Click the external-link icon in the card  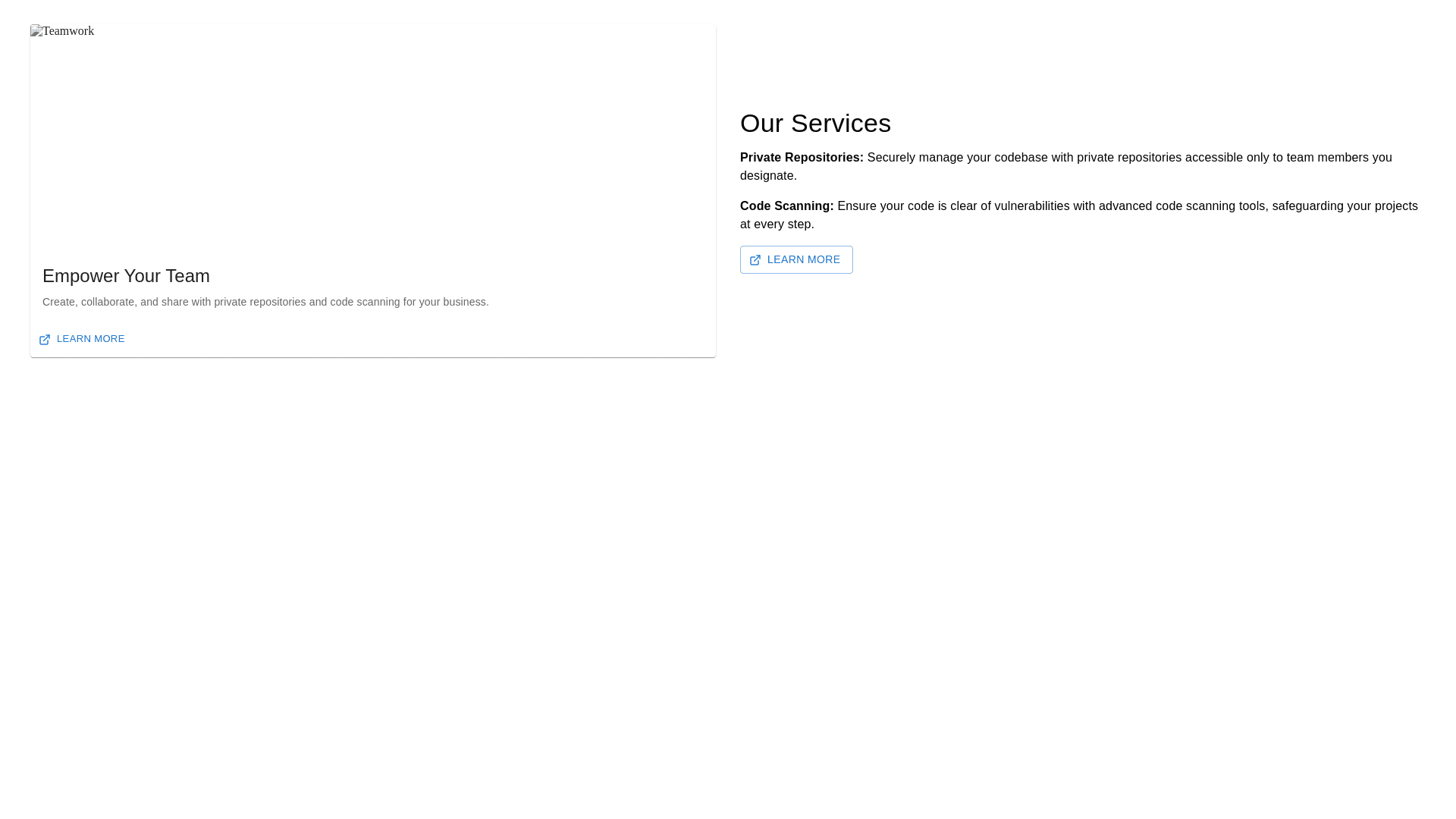[x=45, y=340]
